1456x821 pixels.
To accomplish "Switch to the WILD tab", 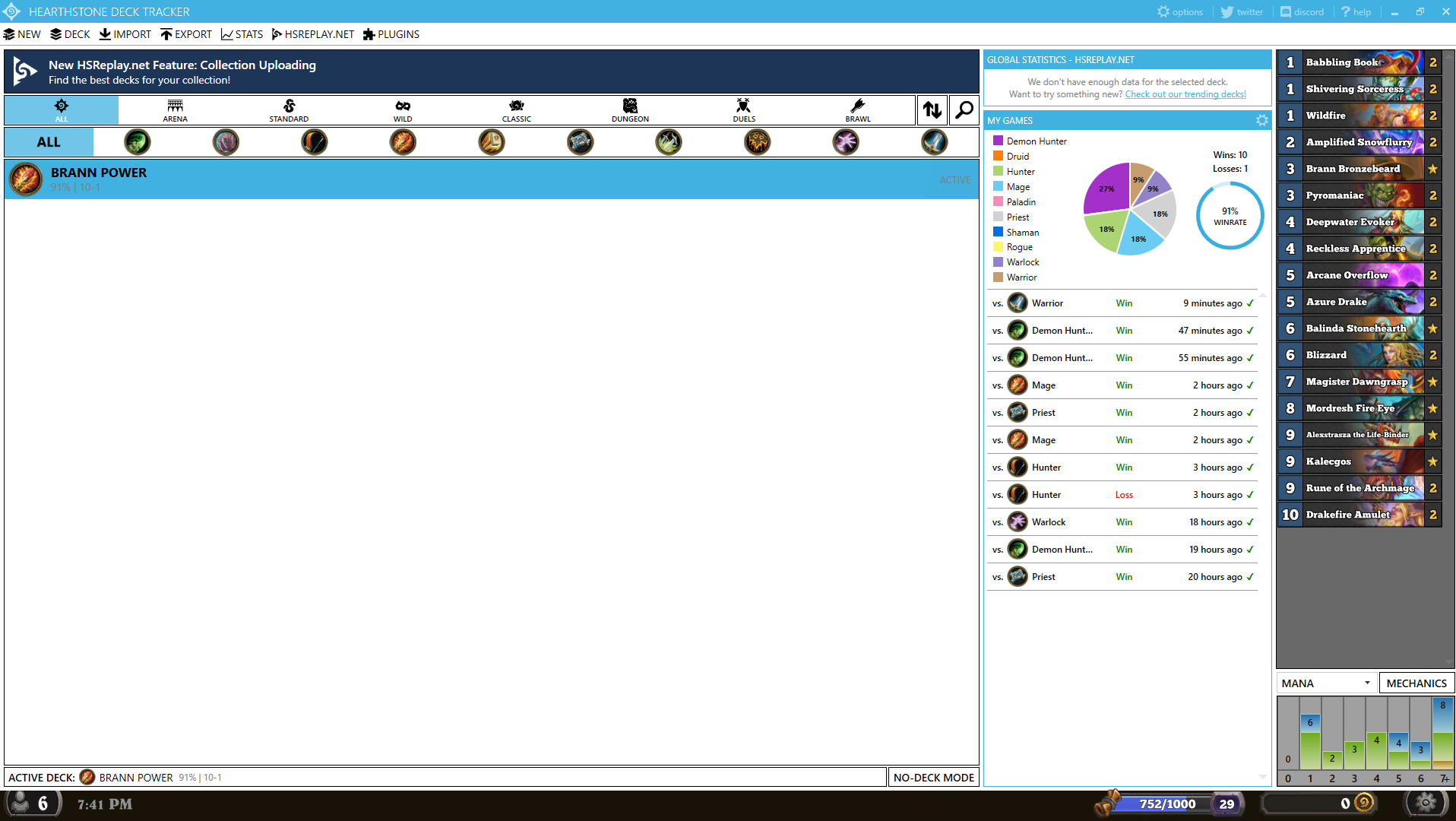I will tap(403, 110).
